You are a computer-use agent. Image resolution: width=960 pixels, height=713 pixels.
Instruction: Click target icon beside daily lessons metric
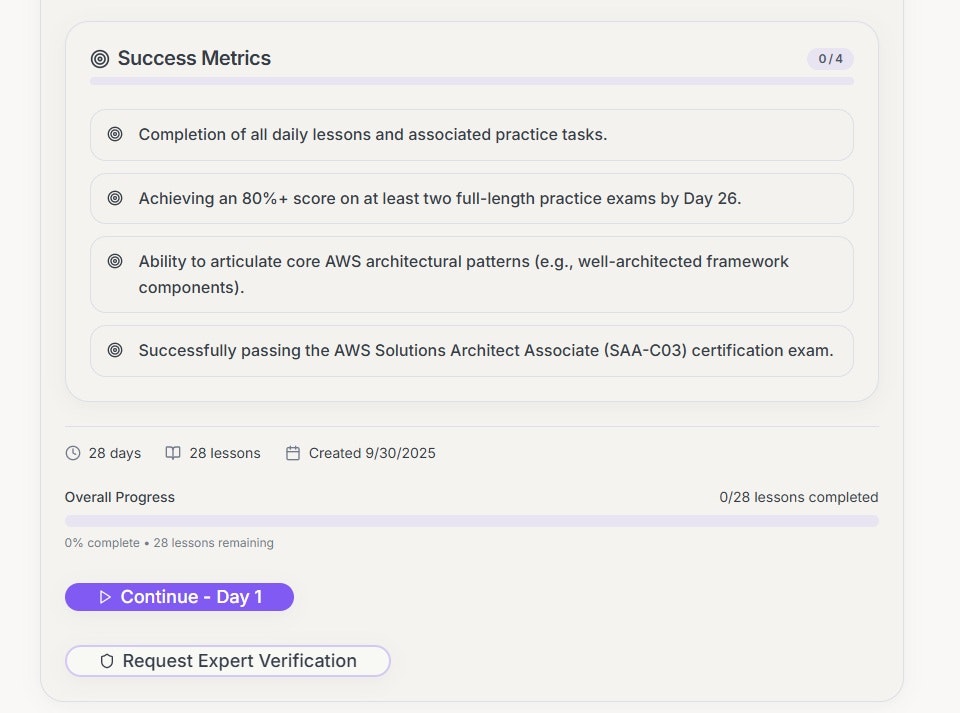115,134
